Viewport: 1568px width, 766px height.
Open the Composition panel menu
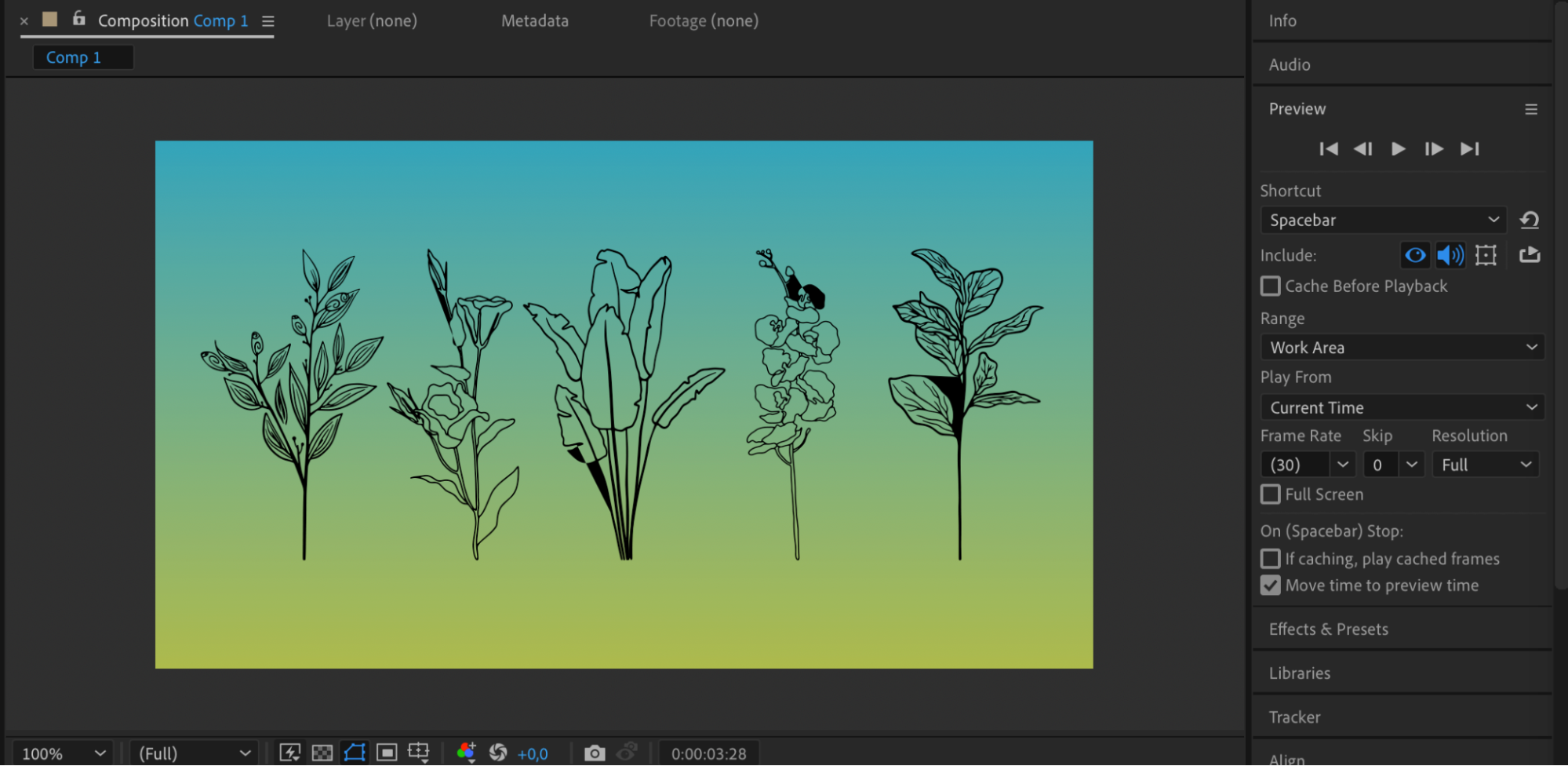(268, 21)
